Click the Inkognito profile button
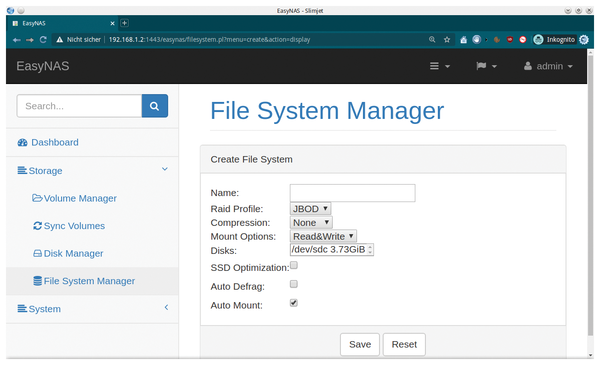This screenshot has height=365, width=600. tap(554, 39)
